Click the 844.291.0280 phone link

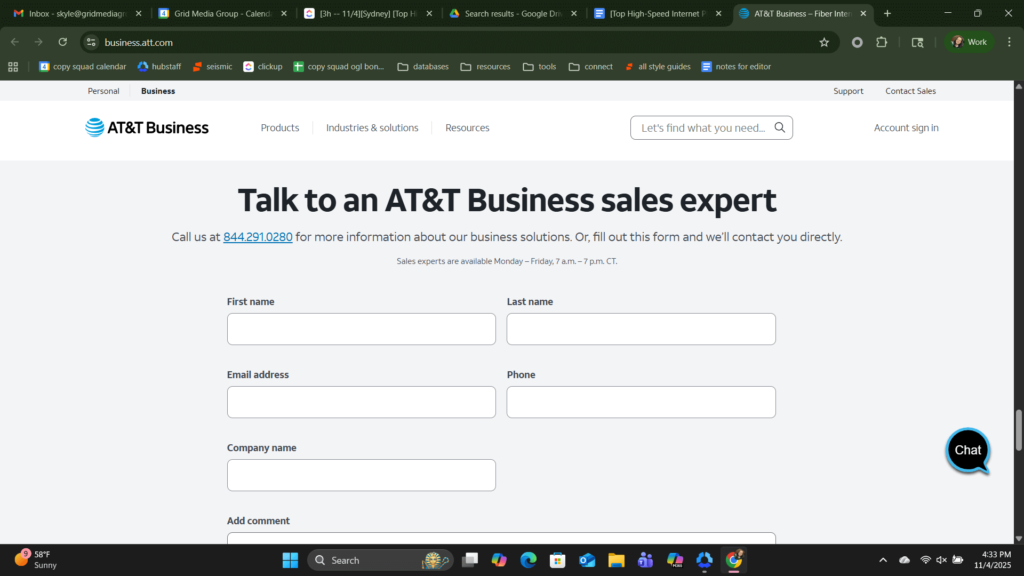click(x=257, y=237)
